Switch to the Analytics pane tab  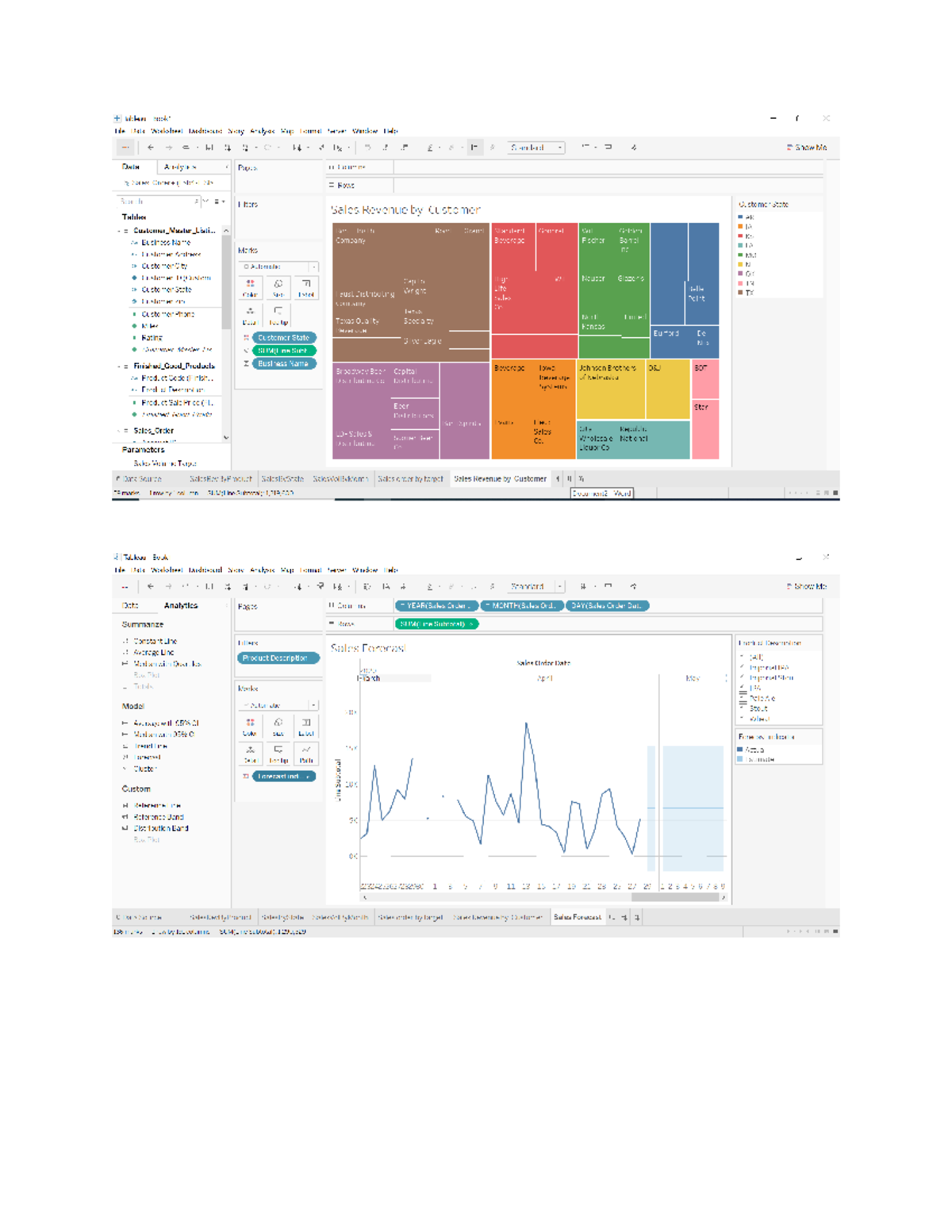[181, 167]
